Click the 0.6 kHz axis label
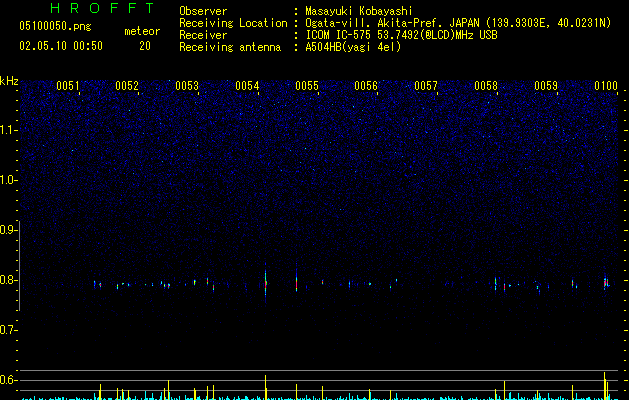Viewport: 629px width, 400px height. 8,380
